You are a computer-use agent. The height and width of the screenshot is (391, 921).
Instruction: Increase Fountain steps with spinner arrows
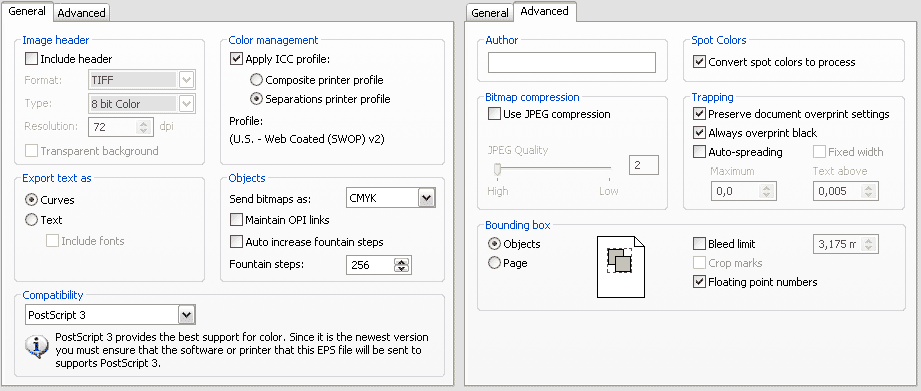[401, 262]
